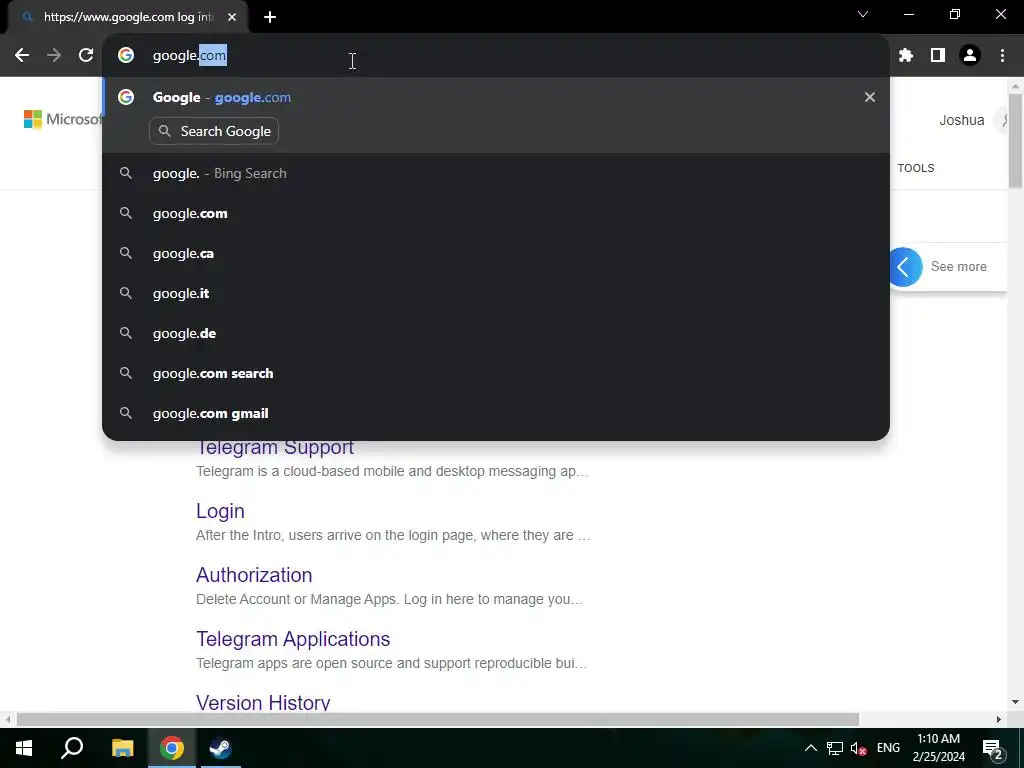
Task: Choose the google.ca suggestion
Action: click(x=496, y=253)
